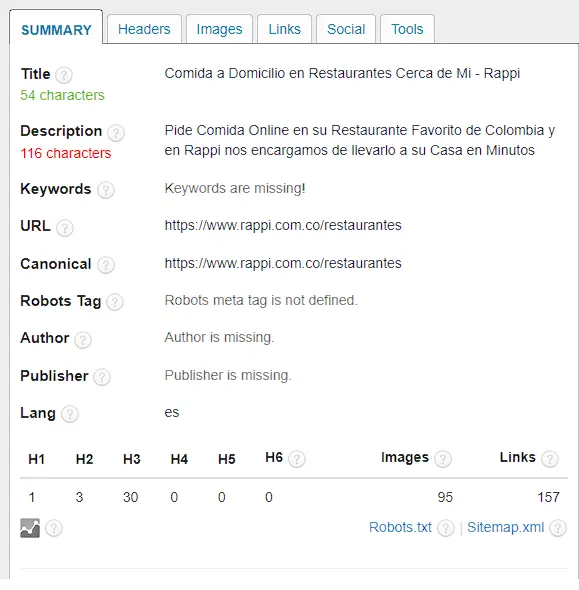Image resolution: width=579 pixels, height=590 pixels.
Task: Click the Lang value 'es'
Action: pyautogui.click(x=172, y=412)
